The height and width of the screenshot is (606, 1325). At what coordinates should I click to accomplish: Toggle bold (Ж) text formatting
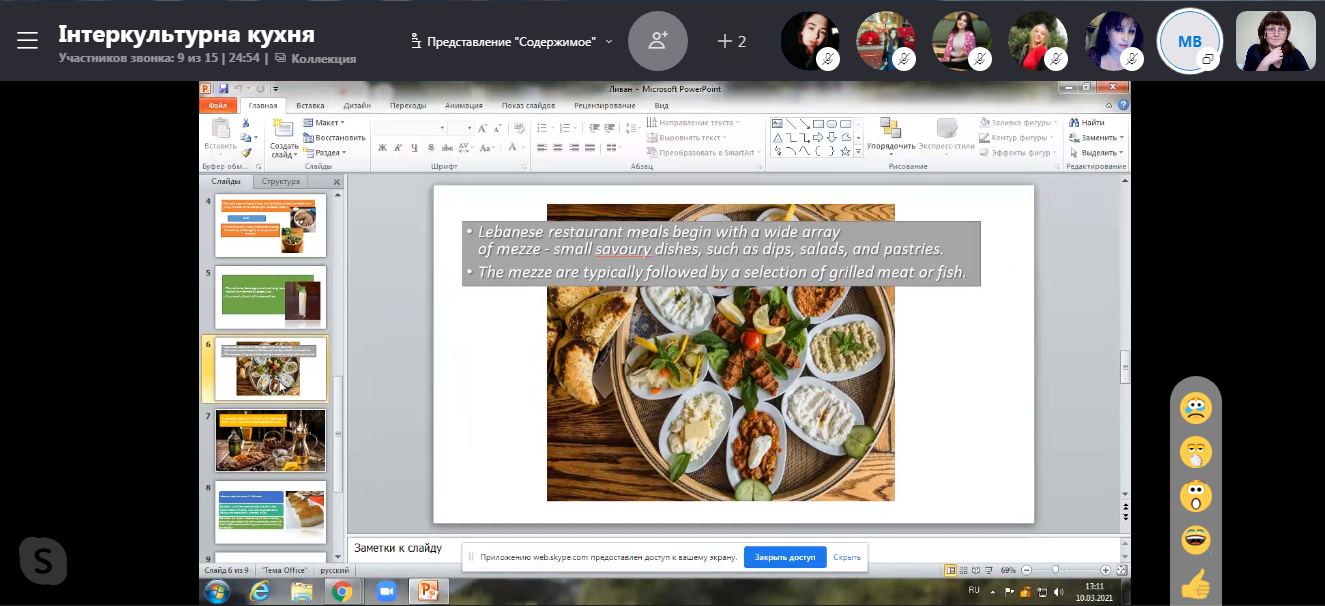382,148
